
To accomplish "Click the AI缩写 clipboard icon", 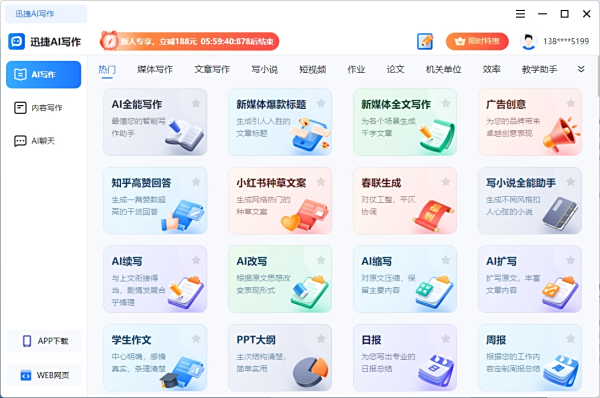I will point(435,292).
